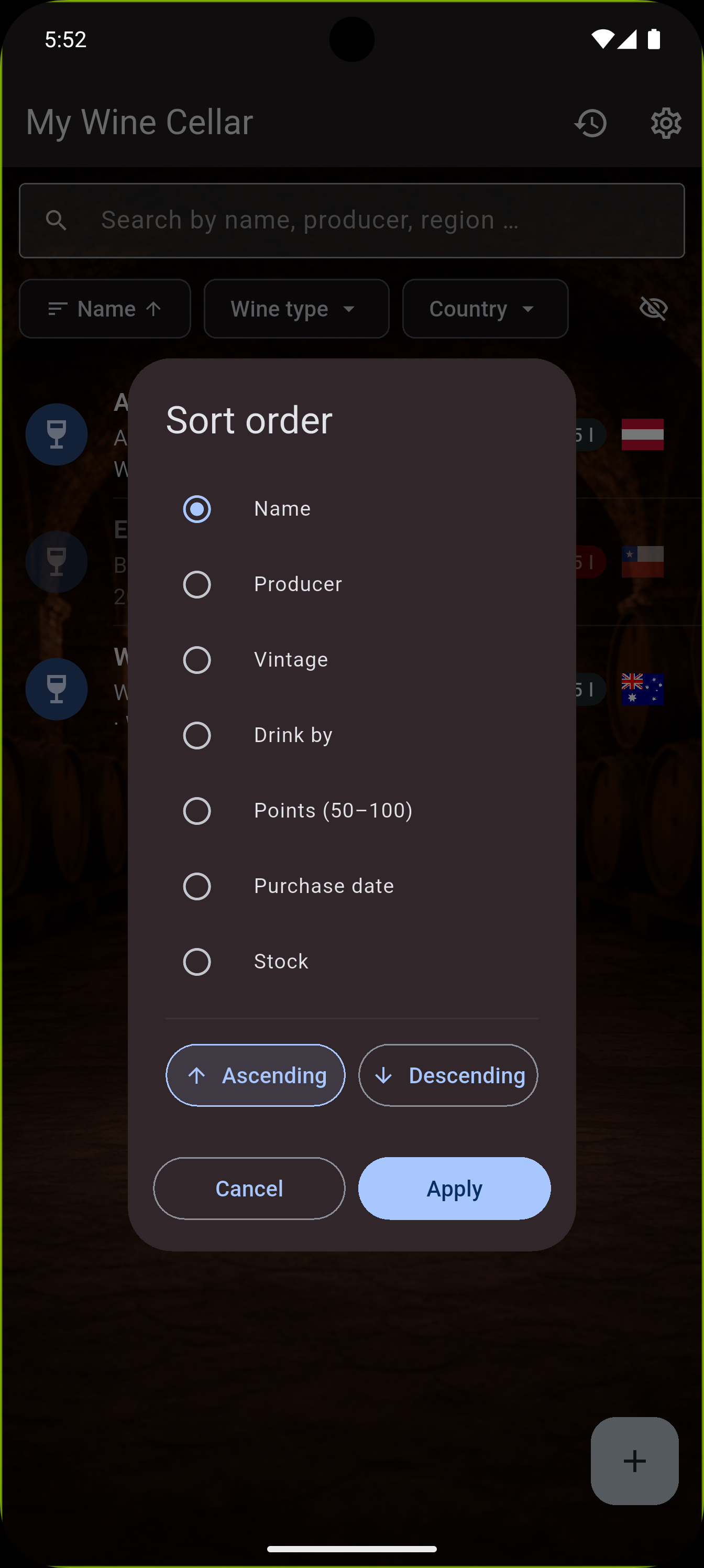Tap the first wine glass avatar
Image resolution: width=704 pixels, height=1568 pixels.
point(57,434)
